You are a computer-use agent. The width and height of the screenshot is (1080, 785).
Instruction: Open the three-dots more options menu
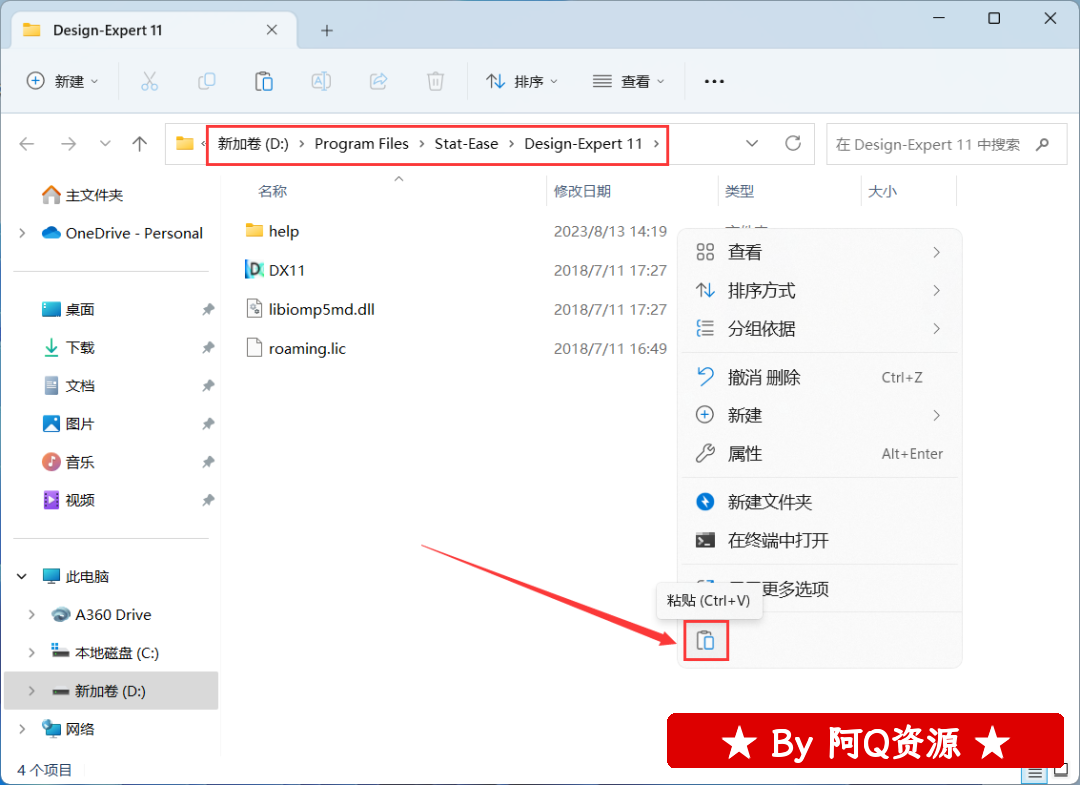point(714,81)
